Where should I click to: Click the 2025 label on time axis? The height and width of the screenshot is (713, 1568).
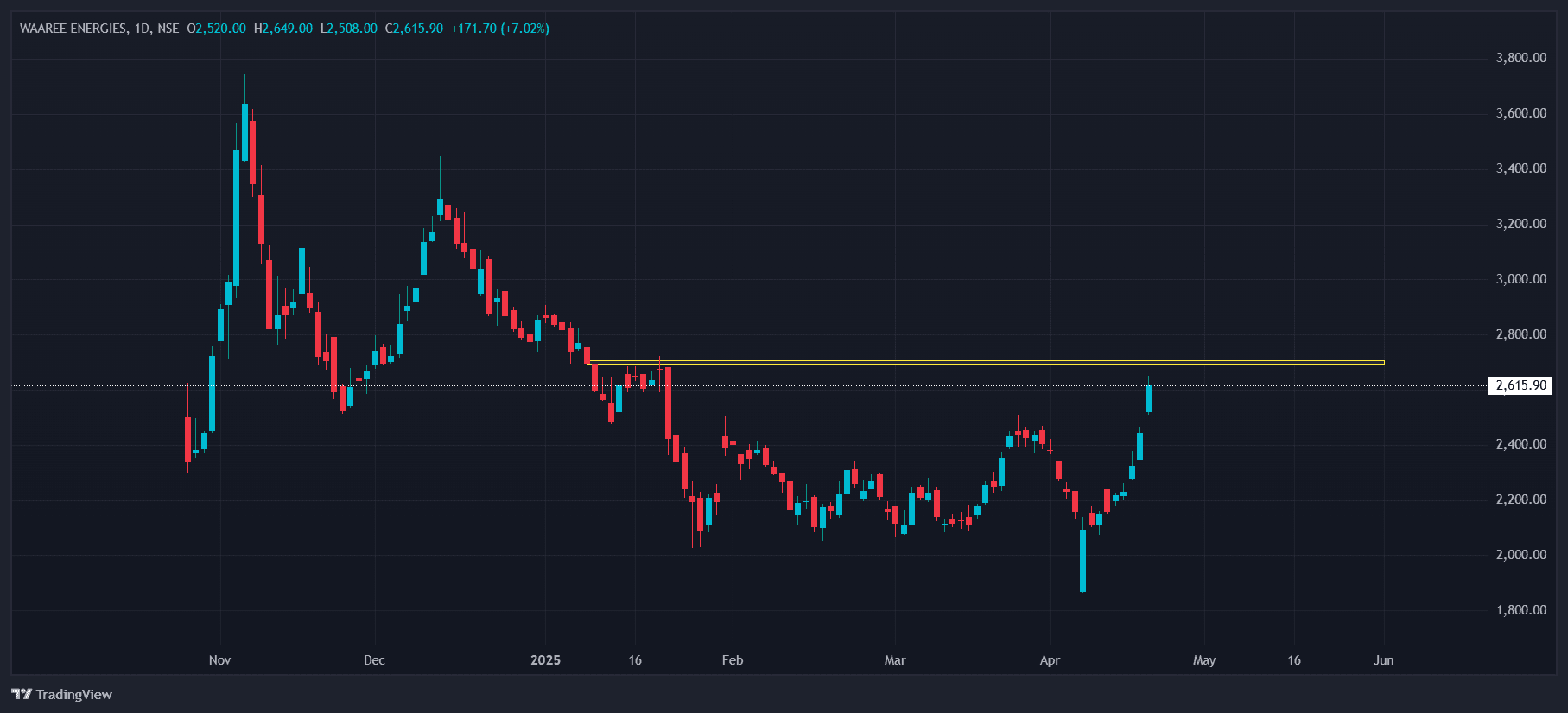(x=545, y=660)
